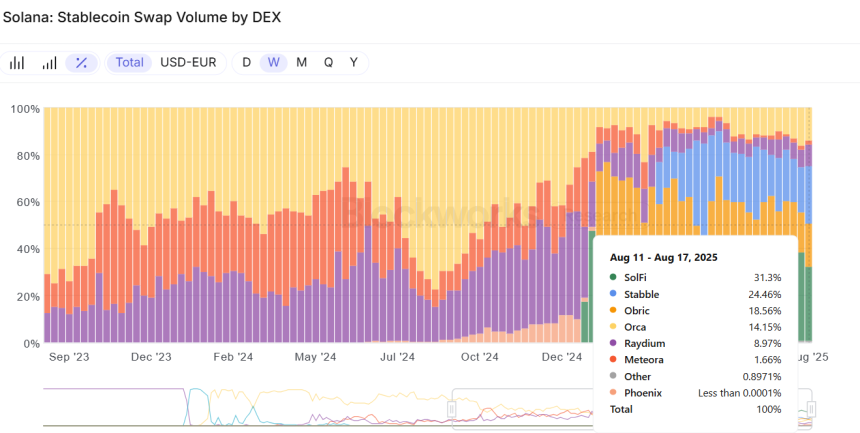This screenshot has height=433, width=860.
Task: Click the Raydium purple legend dot
Action: pyautogui.click(x=613, y=343)
